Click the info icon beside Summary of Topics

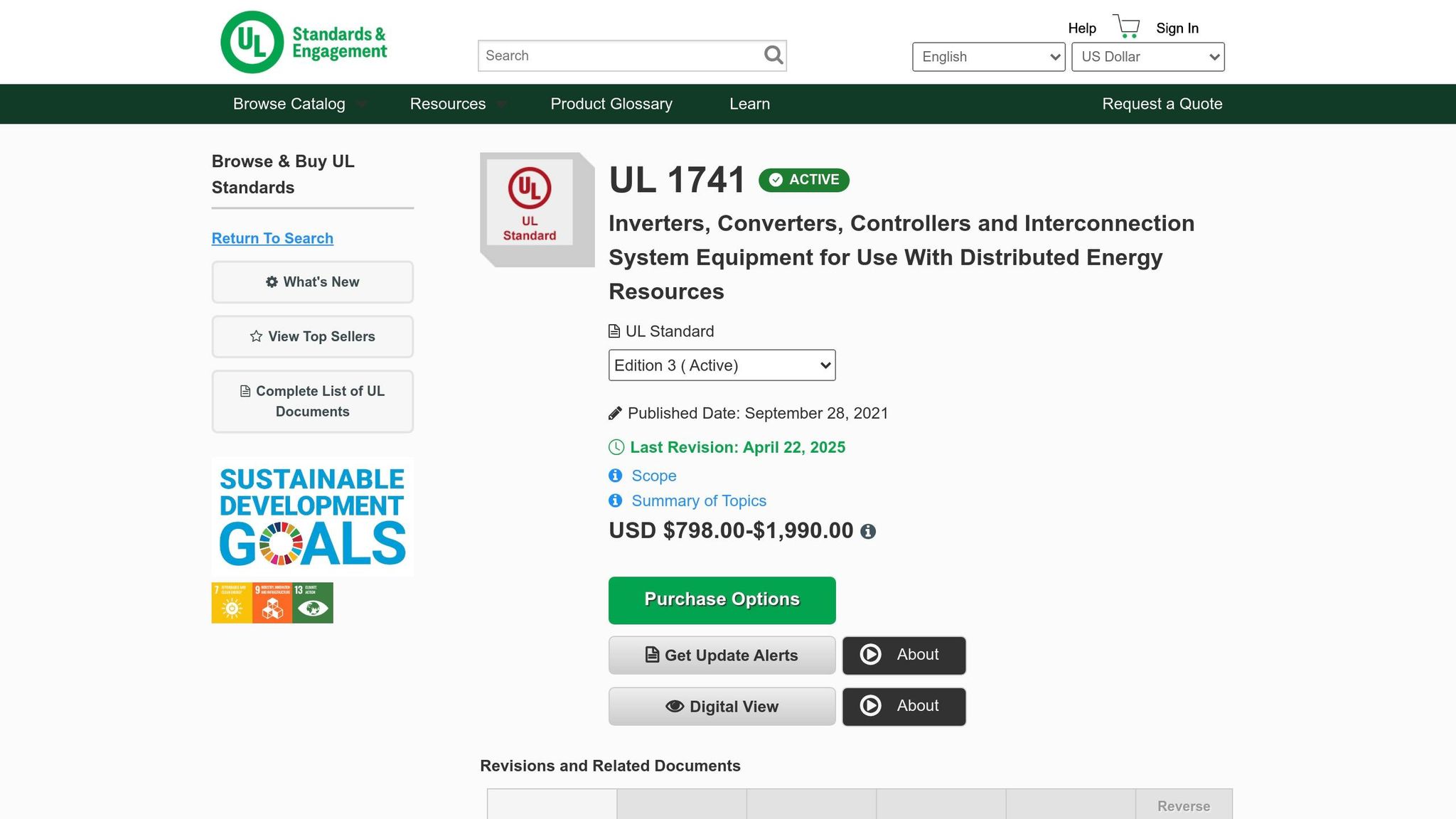616,500
